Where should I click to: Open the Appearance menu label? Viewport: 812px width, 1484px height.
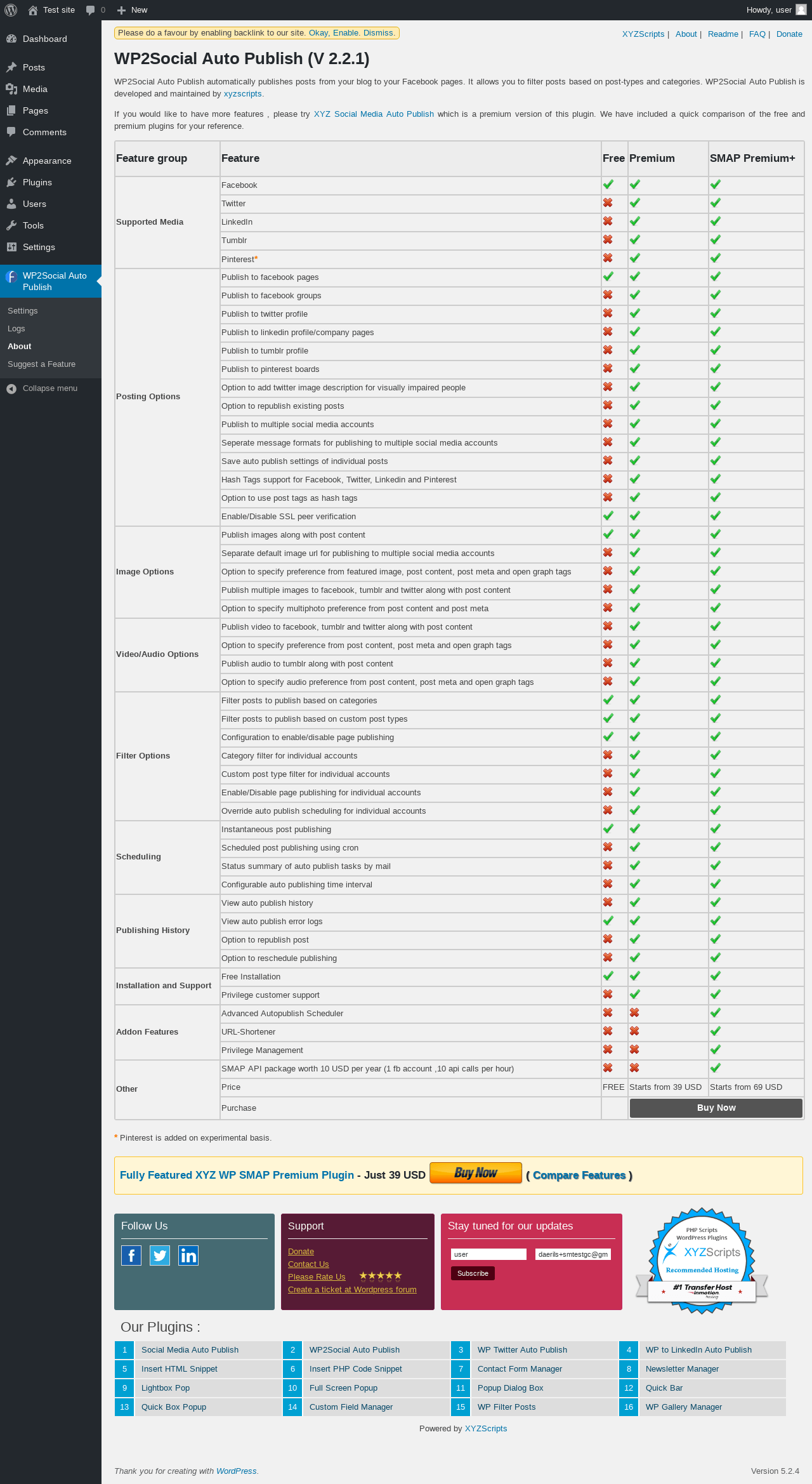(x=47, y=161)
